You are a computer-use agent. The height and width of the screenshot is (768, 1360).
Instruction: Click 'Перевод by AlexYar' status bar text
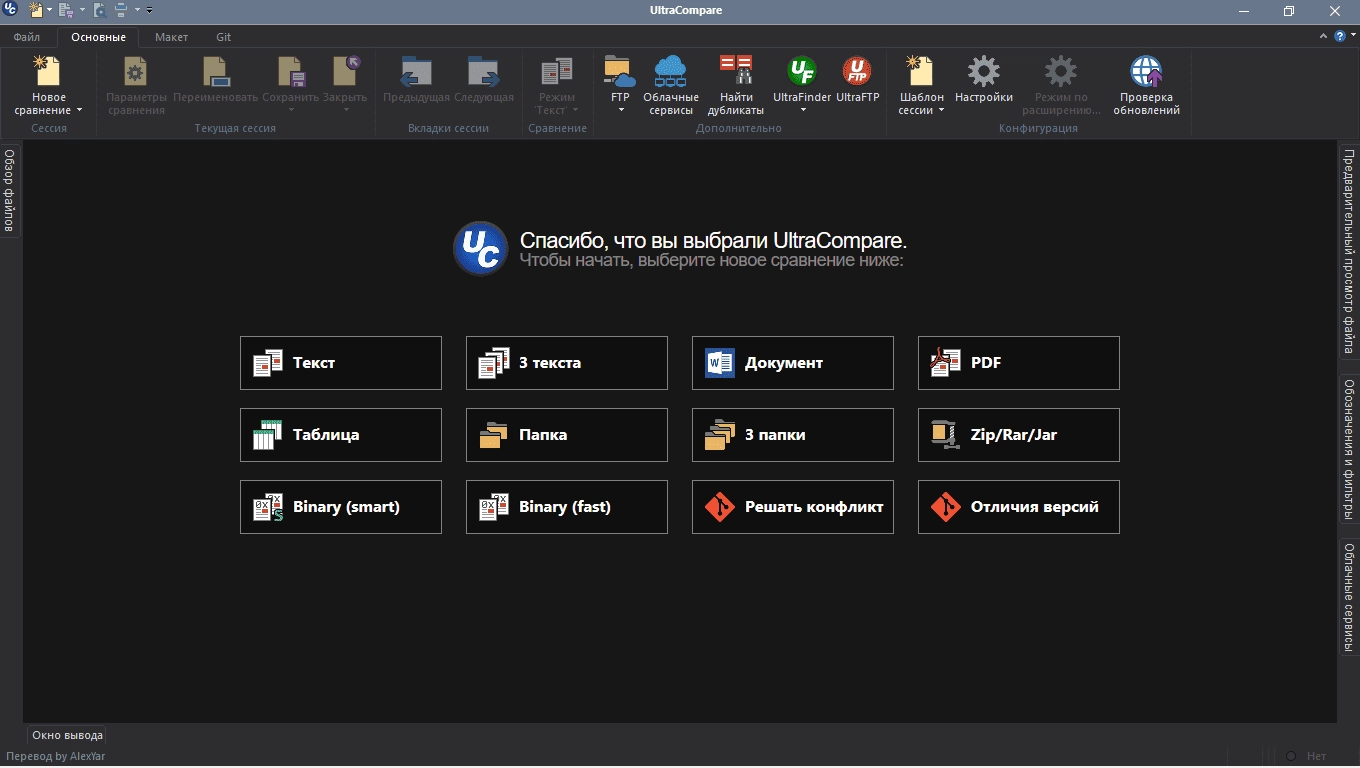[x=56, y=756]
